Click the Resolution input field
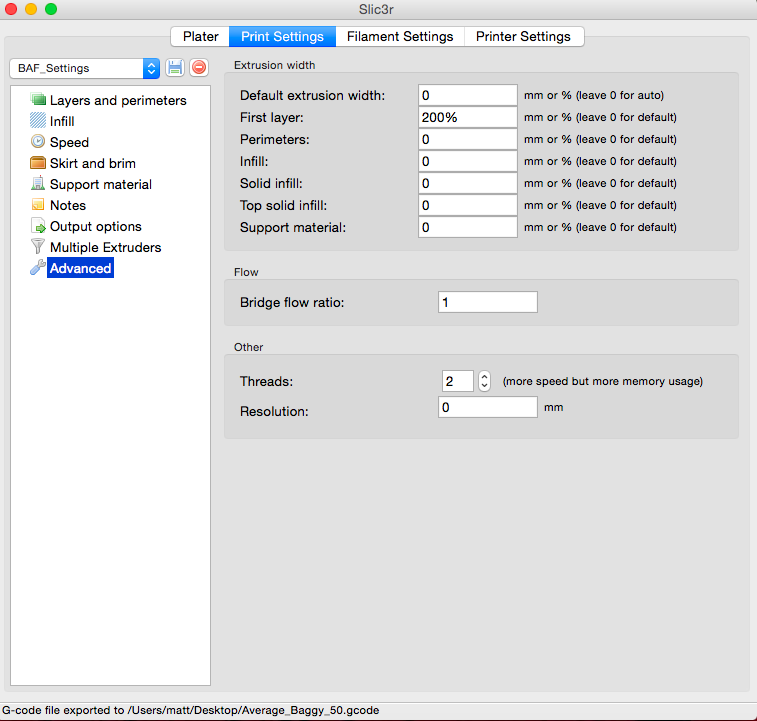 [487, 408]
